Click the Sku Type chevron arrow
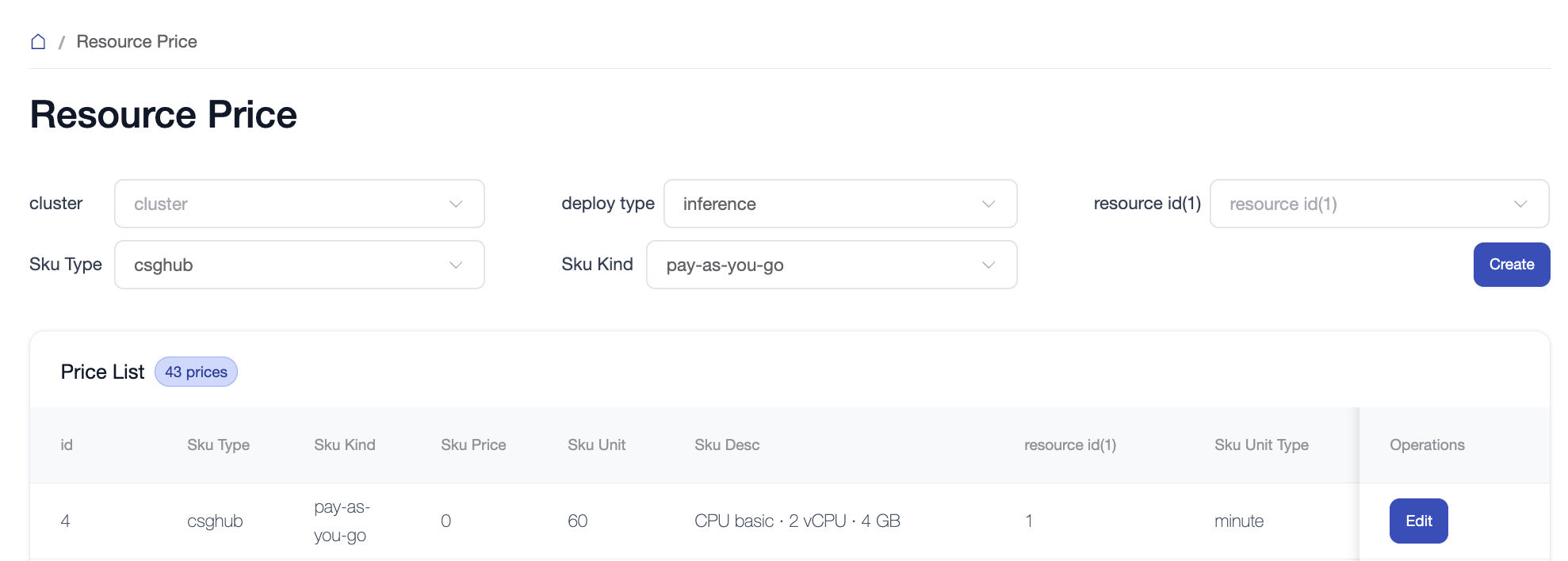Image resolution: width=1568 pixels, height=561 pixels. [456, 265]
